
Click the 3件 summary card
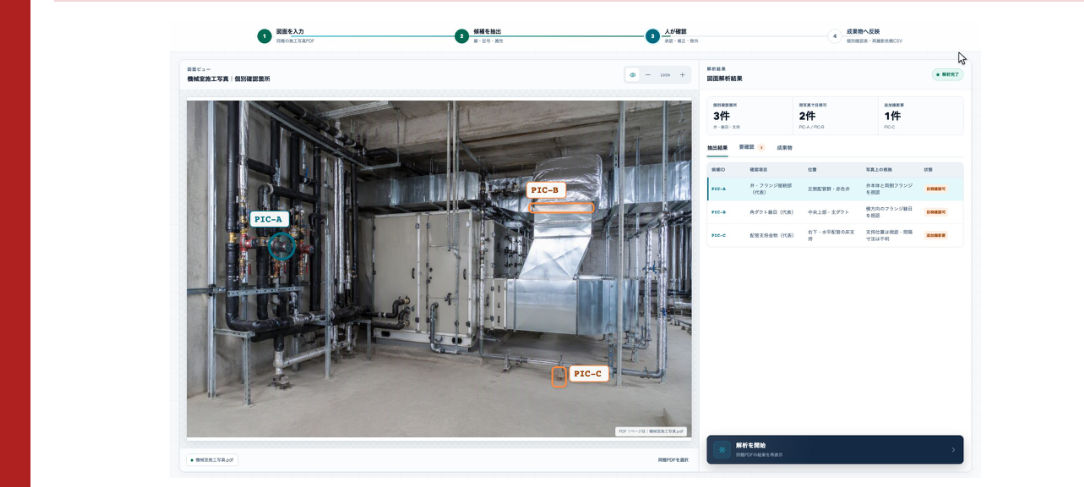tap(749, 116)
